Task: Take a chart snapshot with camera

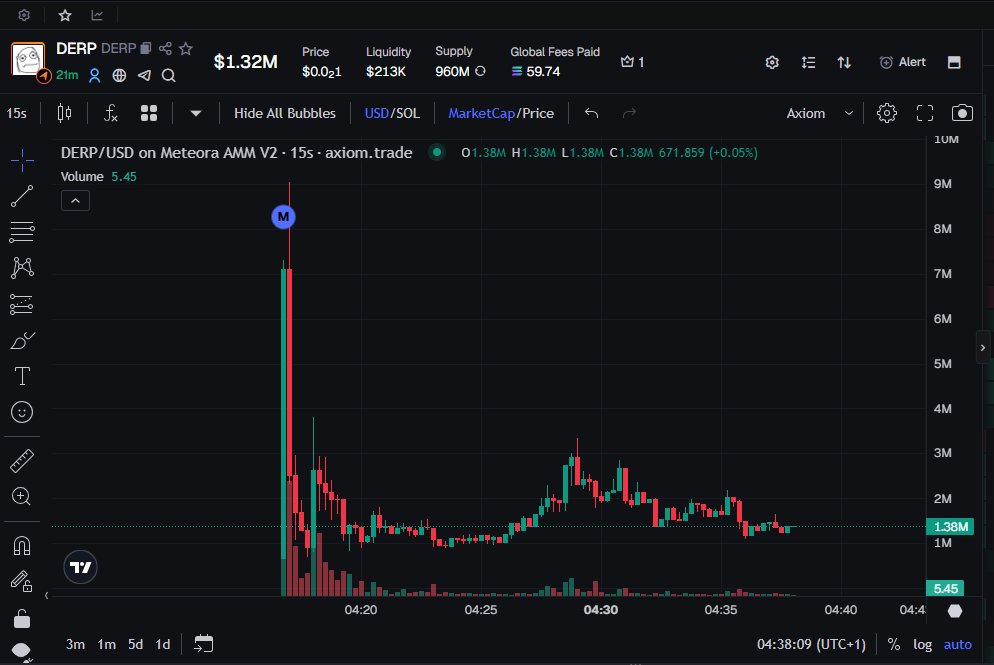Action: click(x=962, y=113)
